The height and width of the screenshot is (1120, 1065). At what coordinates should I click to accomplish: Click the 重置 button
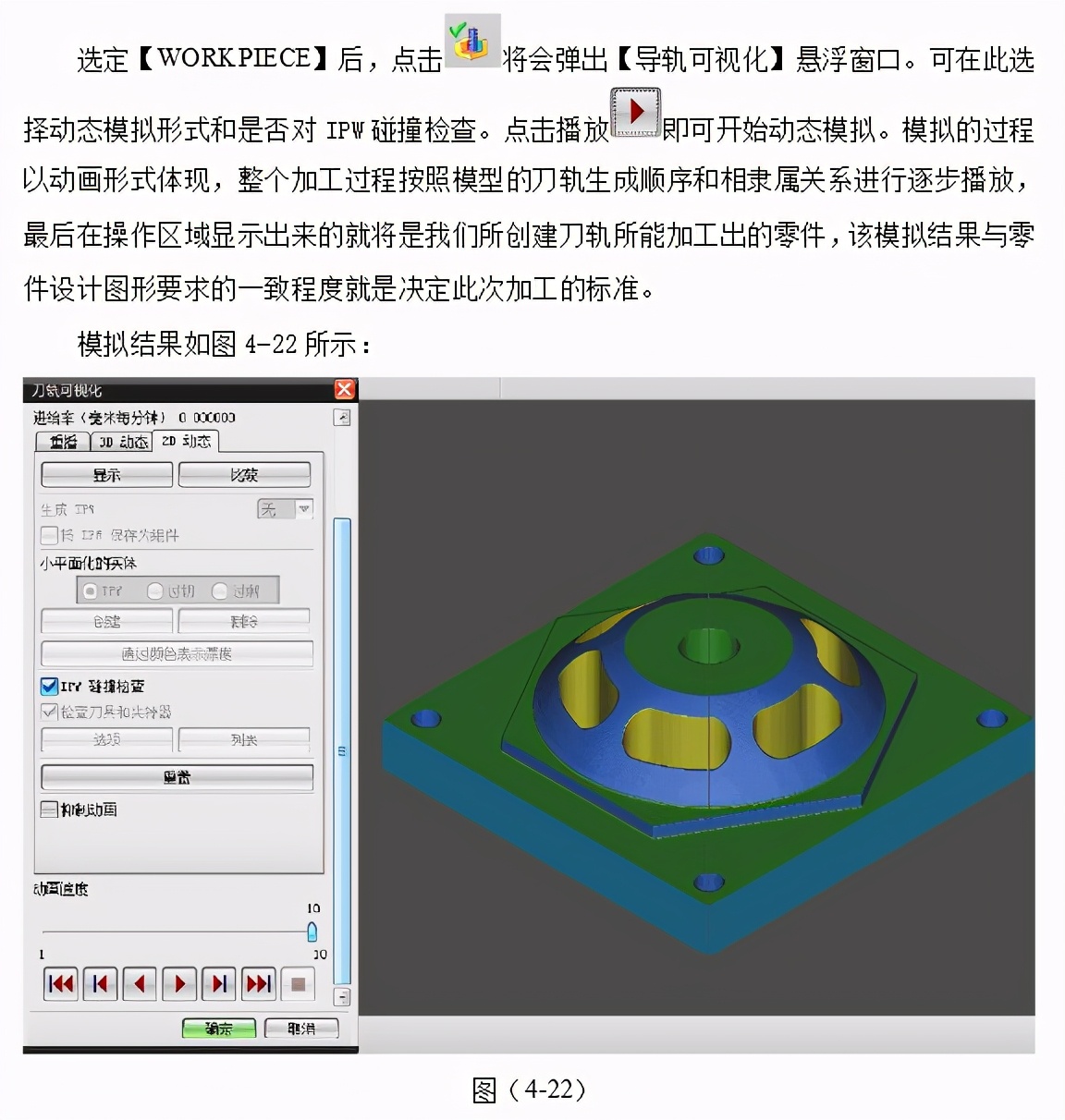[177, 777]
